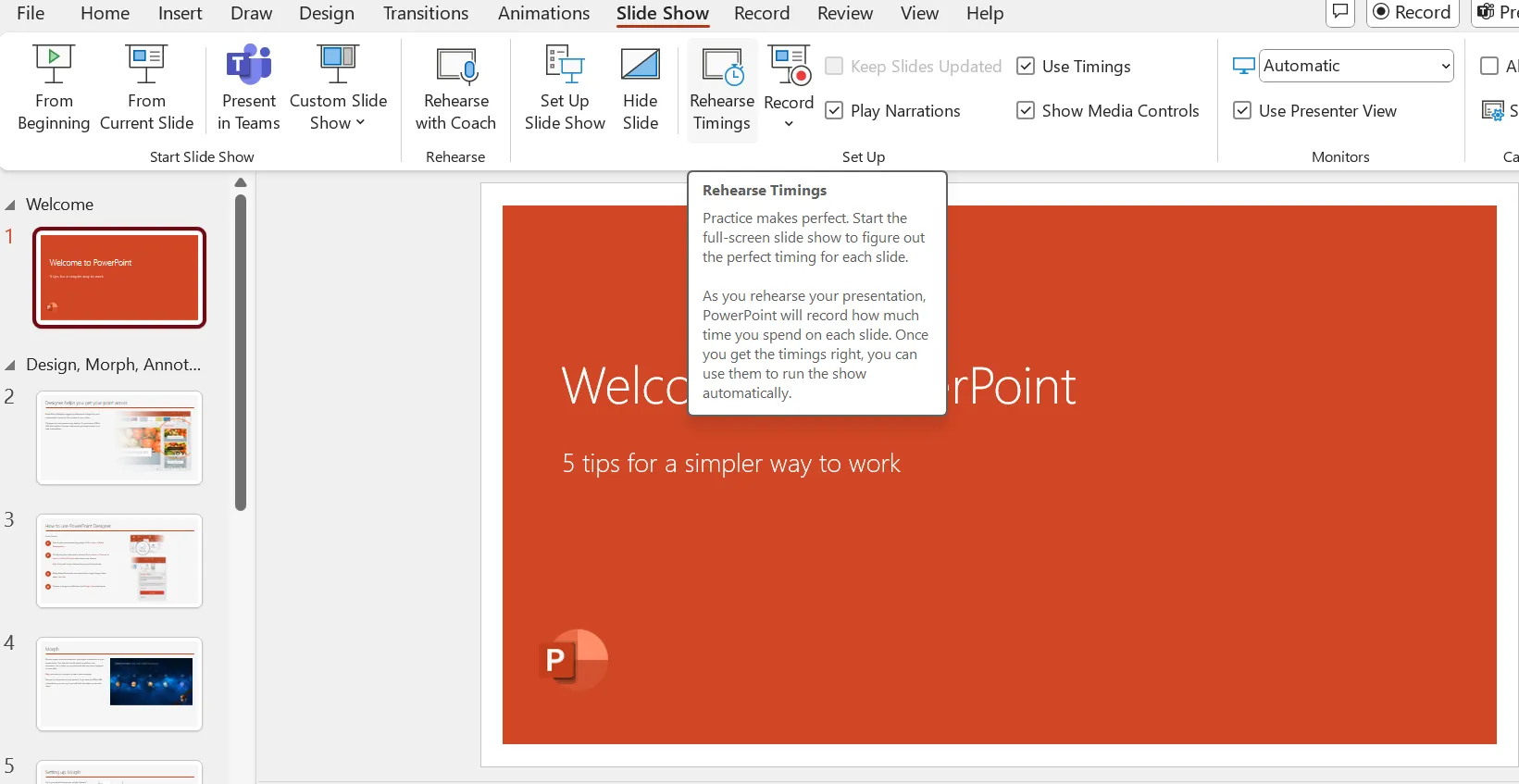The image size is (1519, 784).
Task: Start Rehearse Timings
Action: [722, 89]
